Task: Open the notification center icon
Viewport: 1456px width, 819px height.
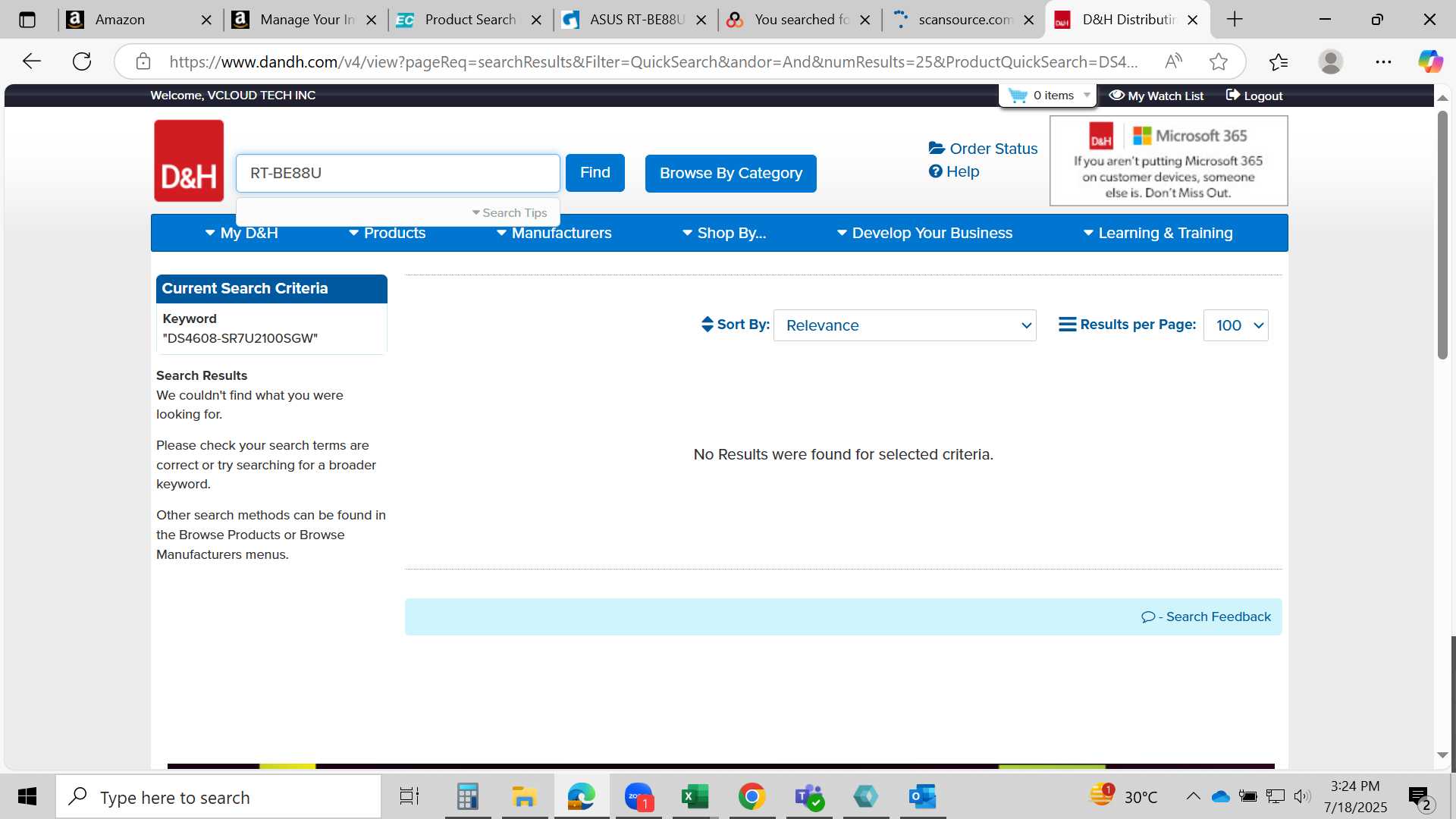Action: point(1420,797)
